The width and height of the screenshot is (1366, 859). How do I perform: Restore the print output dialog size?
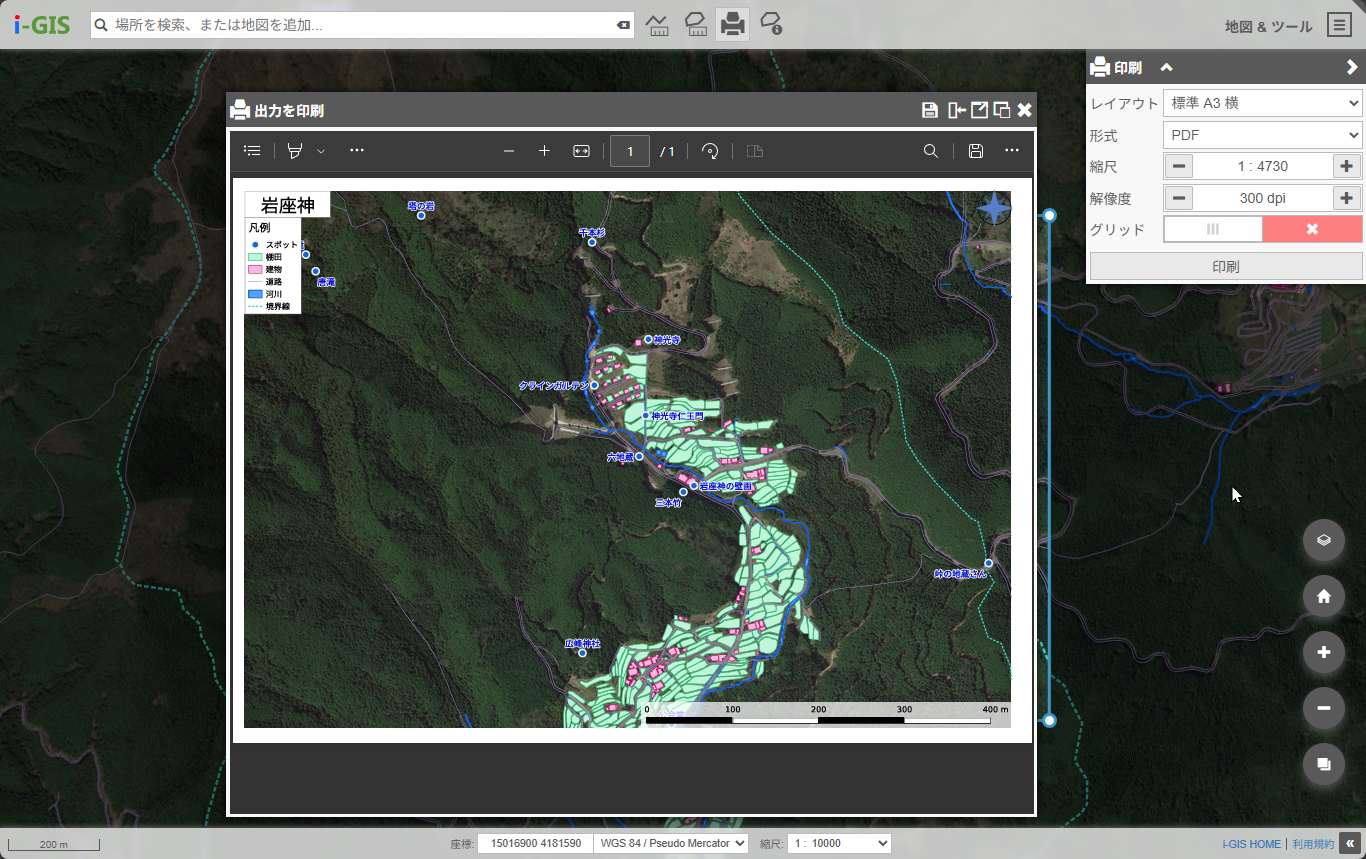pyautogui.click(x=1001, y=110)
